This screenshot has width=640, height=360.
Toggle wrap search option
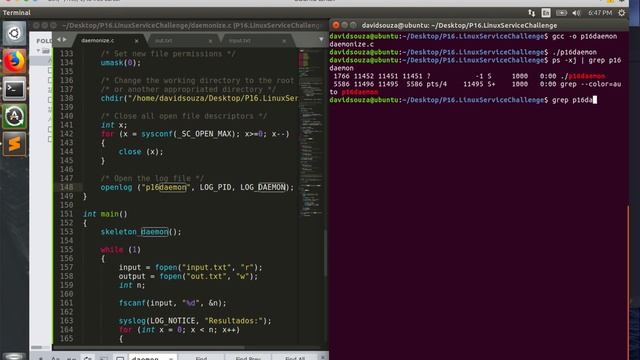87,358
